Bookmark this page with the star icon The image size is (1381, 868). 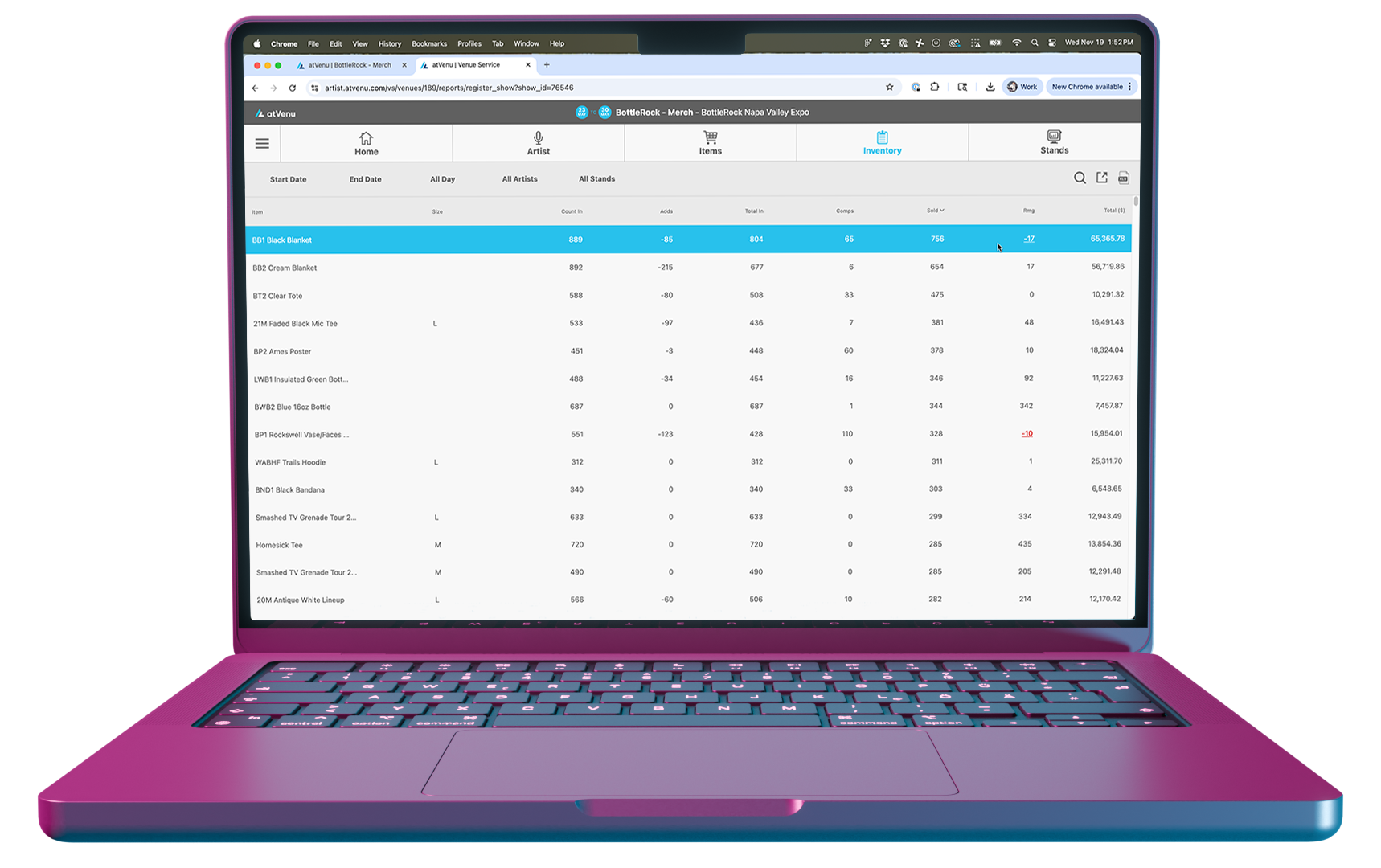click(890, 87)
